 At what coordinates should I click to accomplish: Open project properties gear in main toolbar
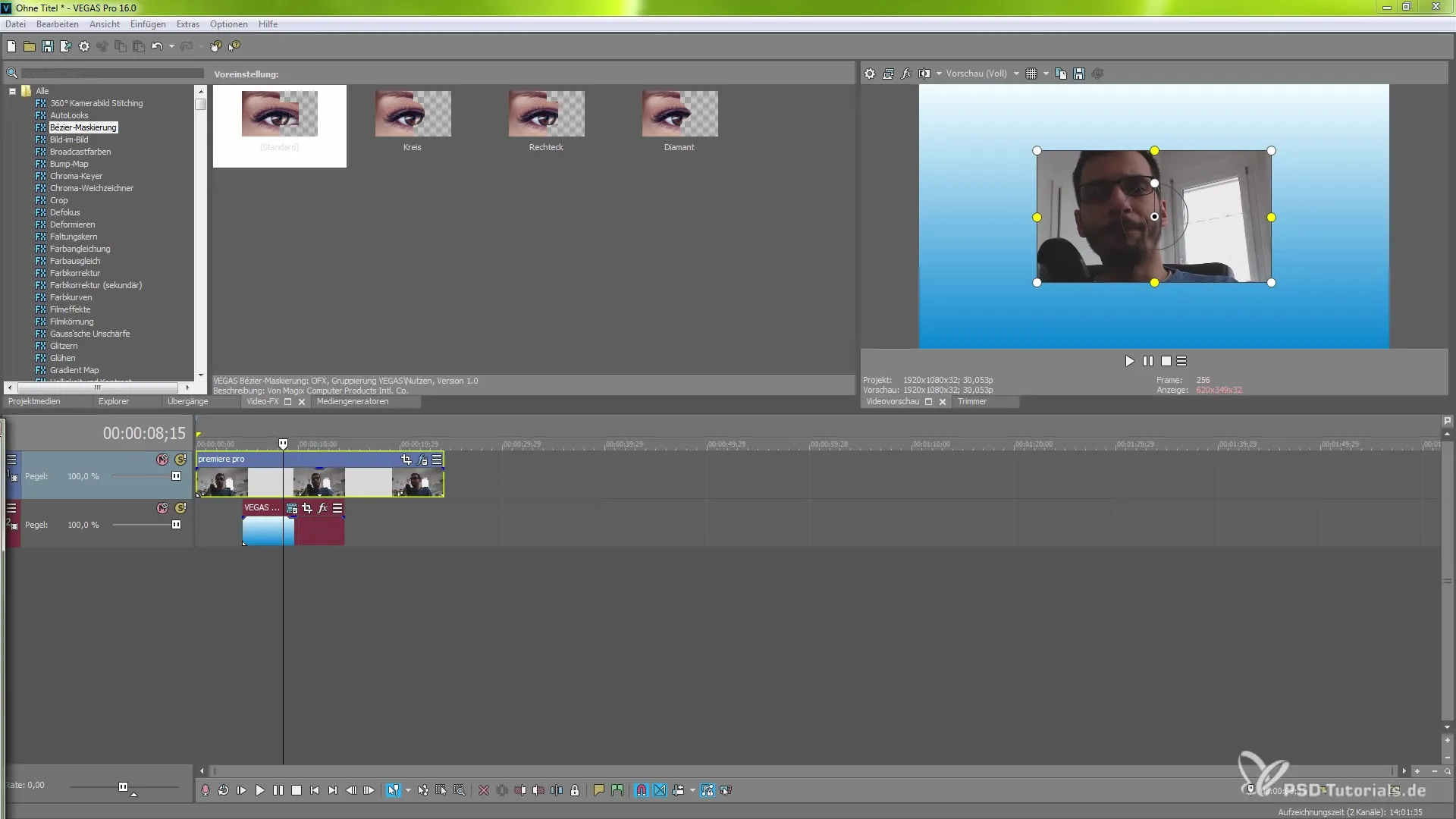[84, 46]
